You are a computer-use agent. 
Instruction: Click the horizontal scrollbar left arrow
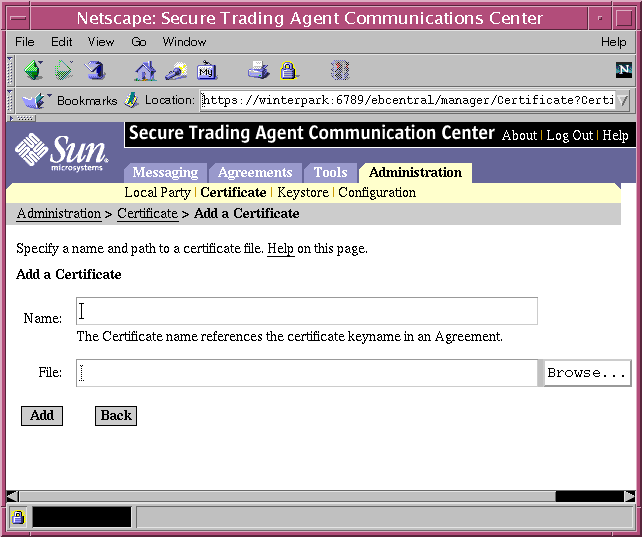13,496
